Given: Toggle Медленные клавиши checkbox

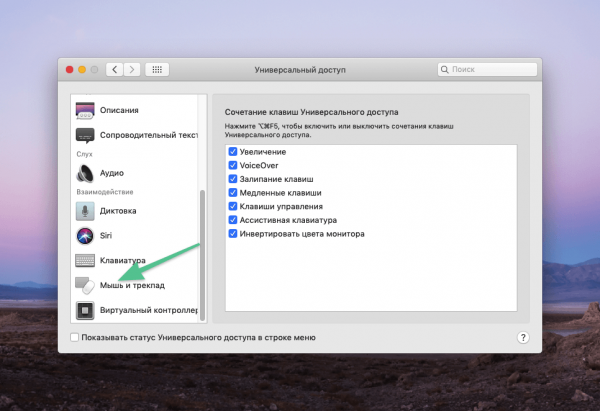Looking at the screenshot, I should tap(233, 192).
